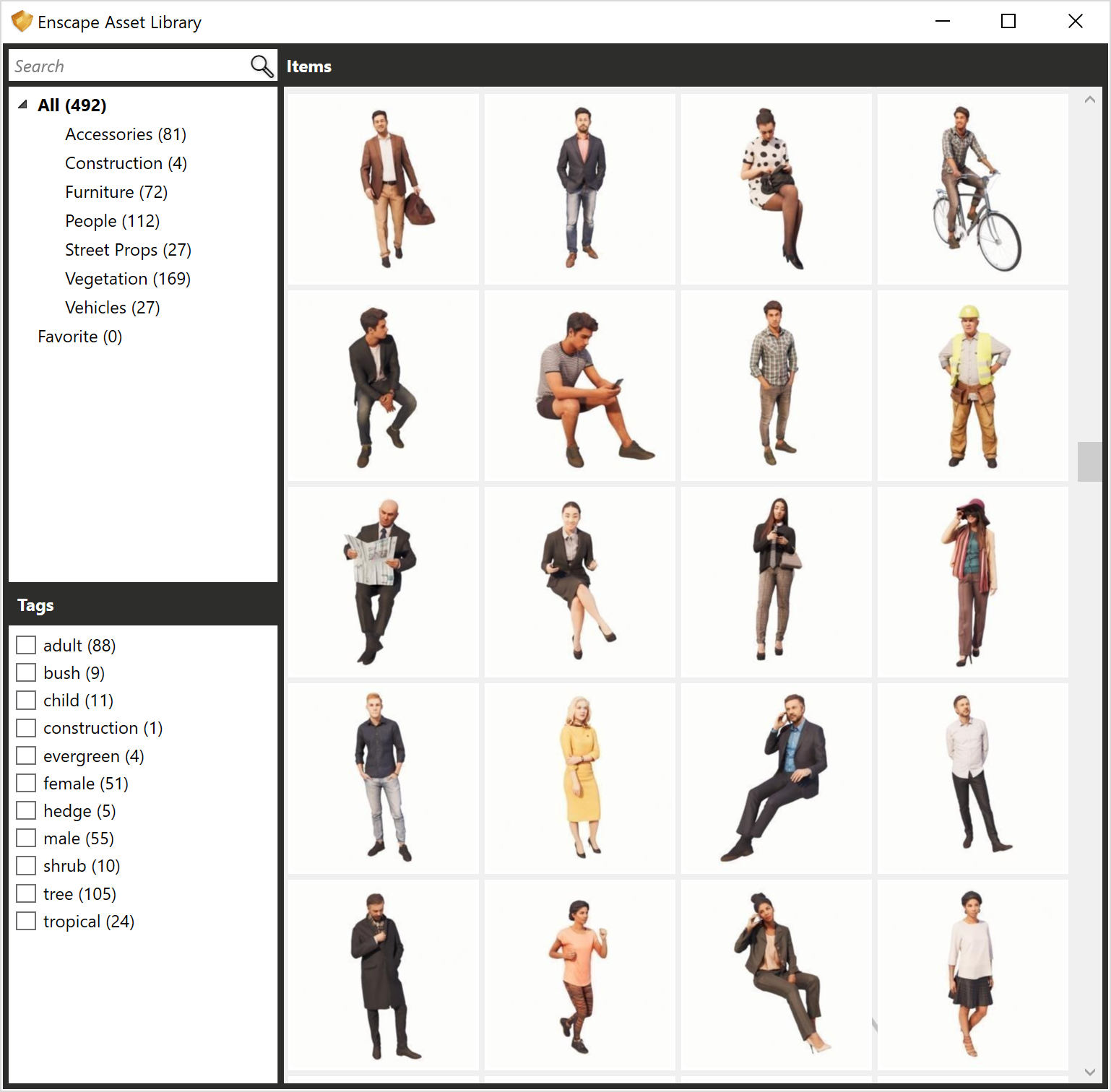Toggle the tropical tag on
This screenshot has height=1092, width=1111.
point(26,921)
